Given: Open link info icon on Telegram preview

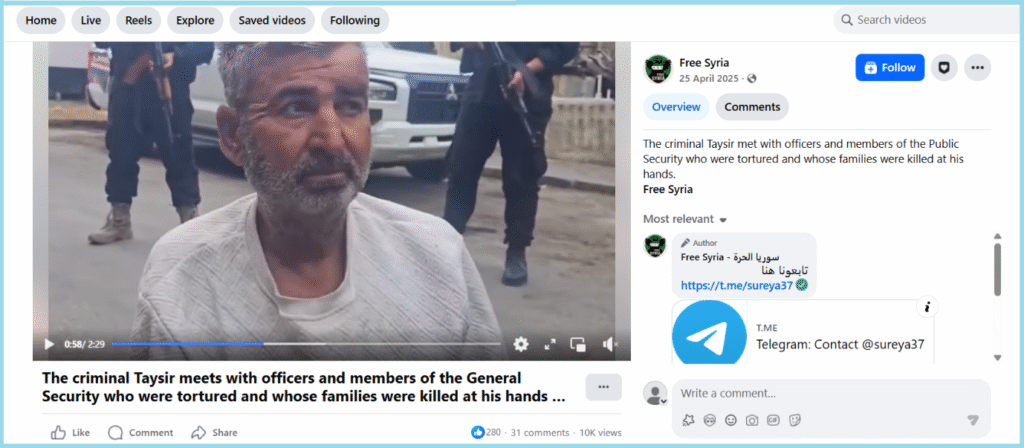Looking at the screenshot, I should 927,307.
